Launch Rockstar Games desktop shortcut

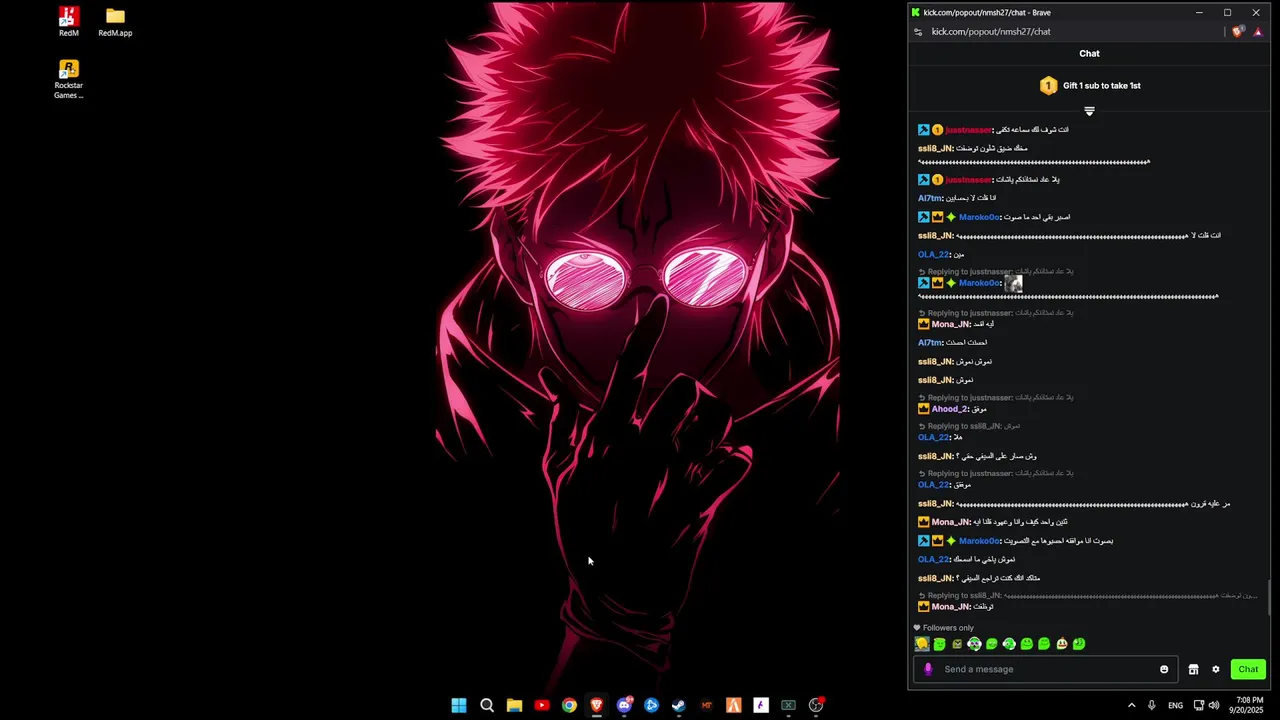coord(68,79)
